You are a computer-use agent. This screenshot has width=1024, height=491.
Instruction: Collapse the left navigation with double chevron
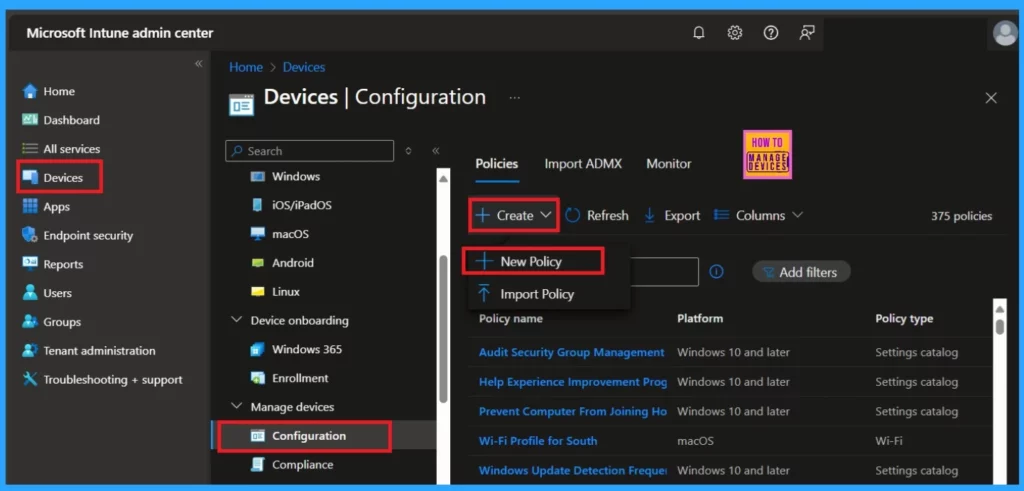(x=199, y=63)
